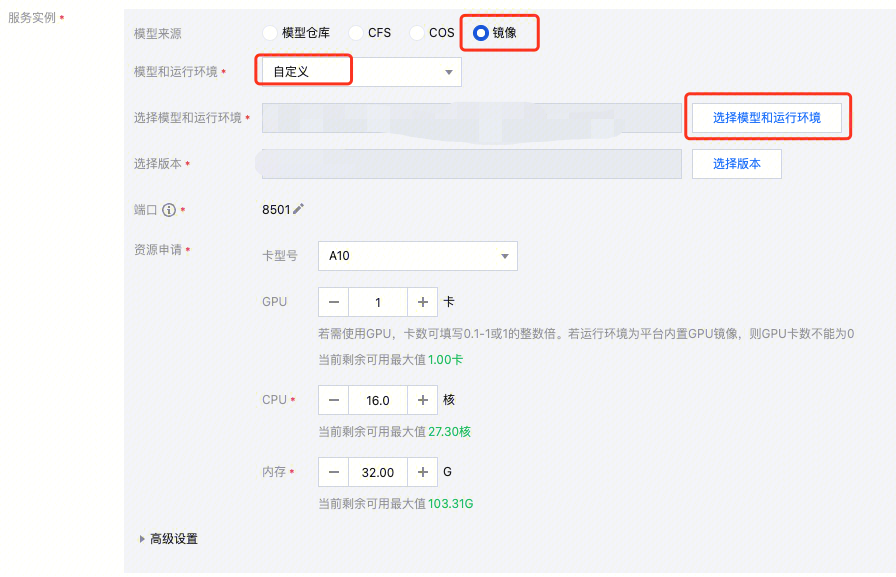This screenshot has width=896, height=577.
Task: Click the 服务实例 label
Action: point(32,18)
